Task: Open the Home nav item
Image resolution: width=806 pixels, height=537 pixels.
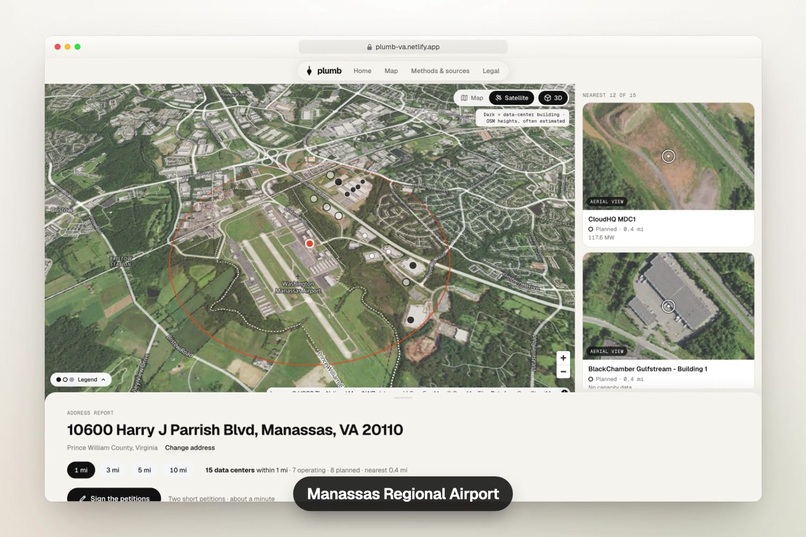Action: point(362,71)
